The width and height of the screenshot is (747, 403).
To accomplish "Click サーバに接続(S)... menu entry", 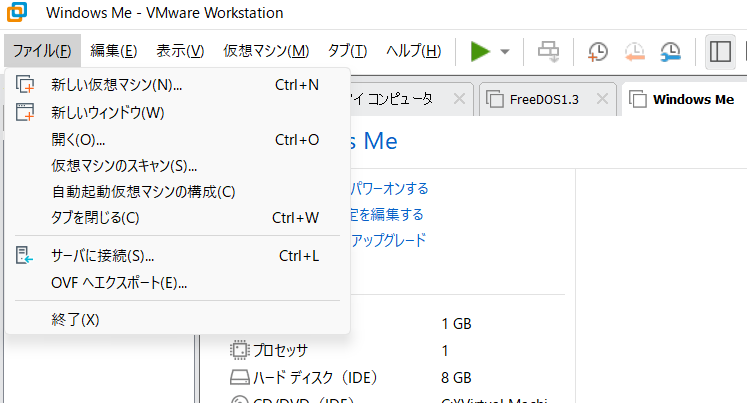I will (102, 256).
